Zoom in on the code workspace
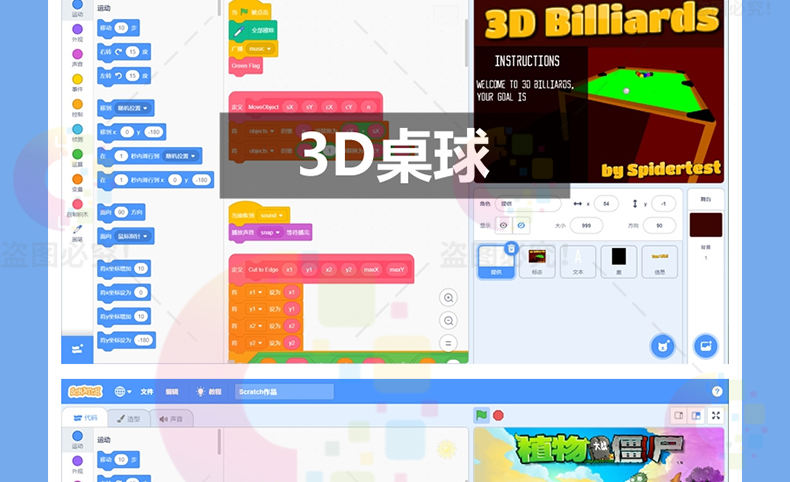790x482 pixels. (x=448, y=298)
